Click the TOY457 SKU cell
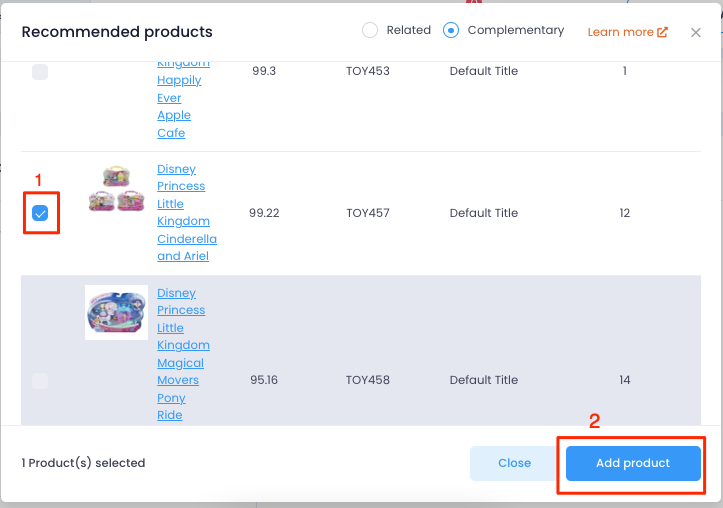 (367, 213)
